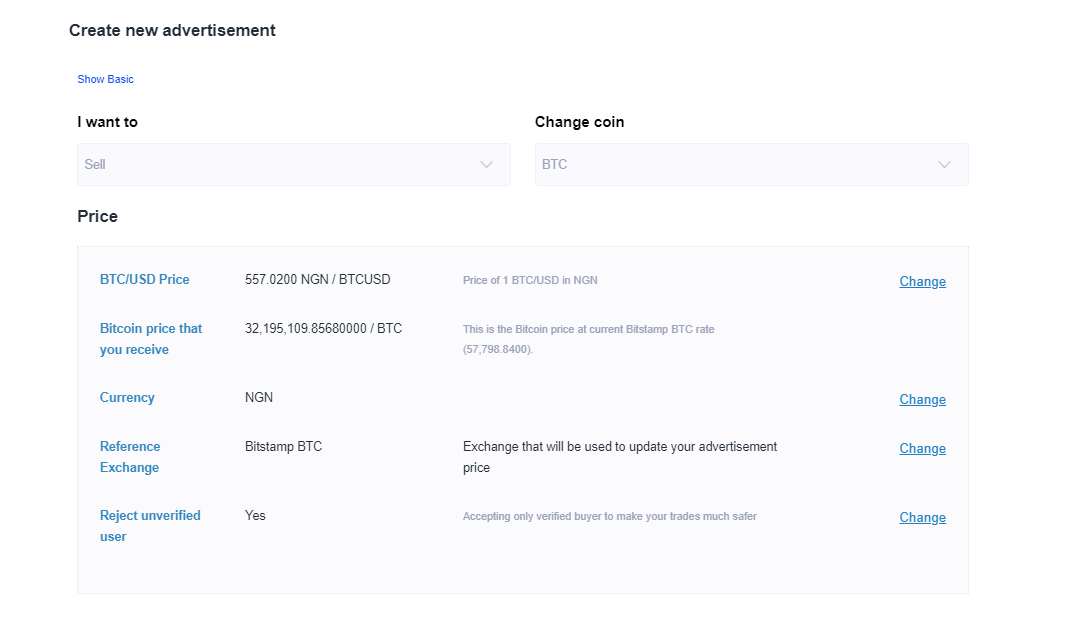Click the 'Create new advertisement' heading
The height and width of the screenshot is (619, 1073).
click(x=172, y=30)
